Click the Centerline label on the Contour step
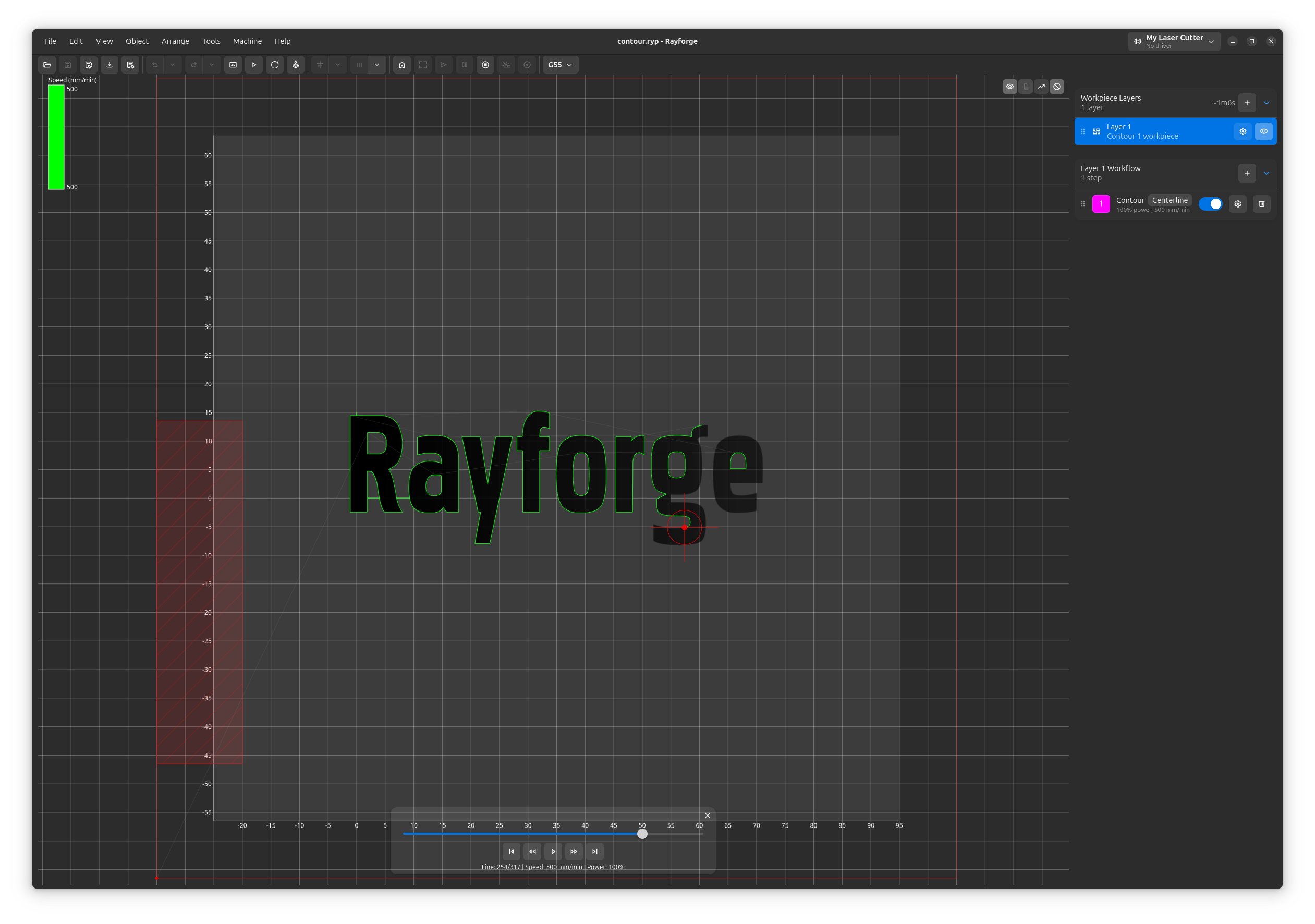The height and width of the screenshot is (924, 1315). click(x=1170, y=200)
